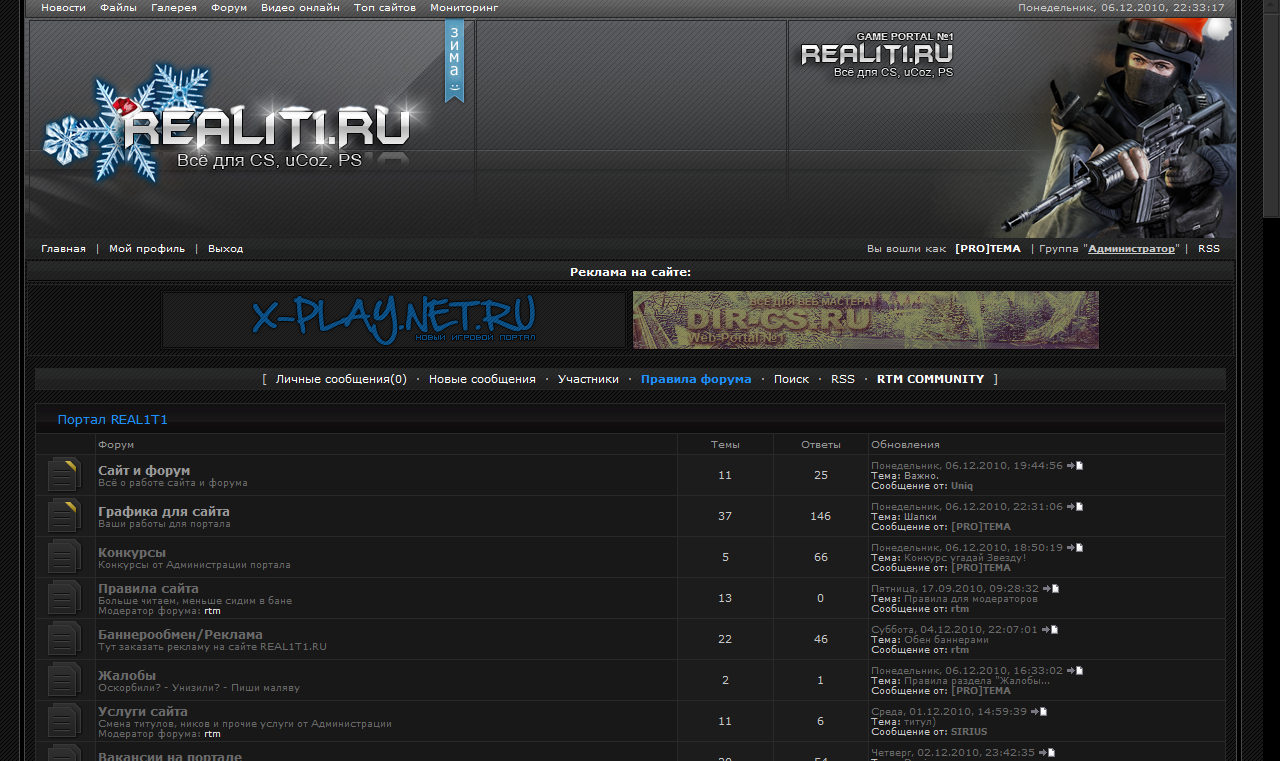1280x761 pixels.
Task: Open topic Важно. in updates
Action: [921, 476]
